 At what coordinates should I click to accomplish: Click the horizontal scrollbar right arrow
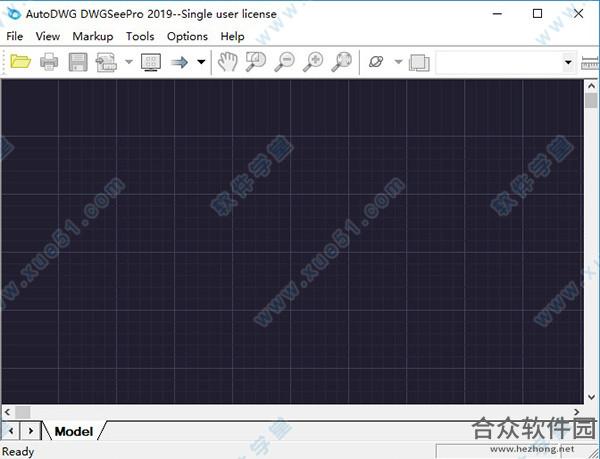577,412
